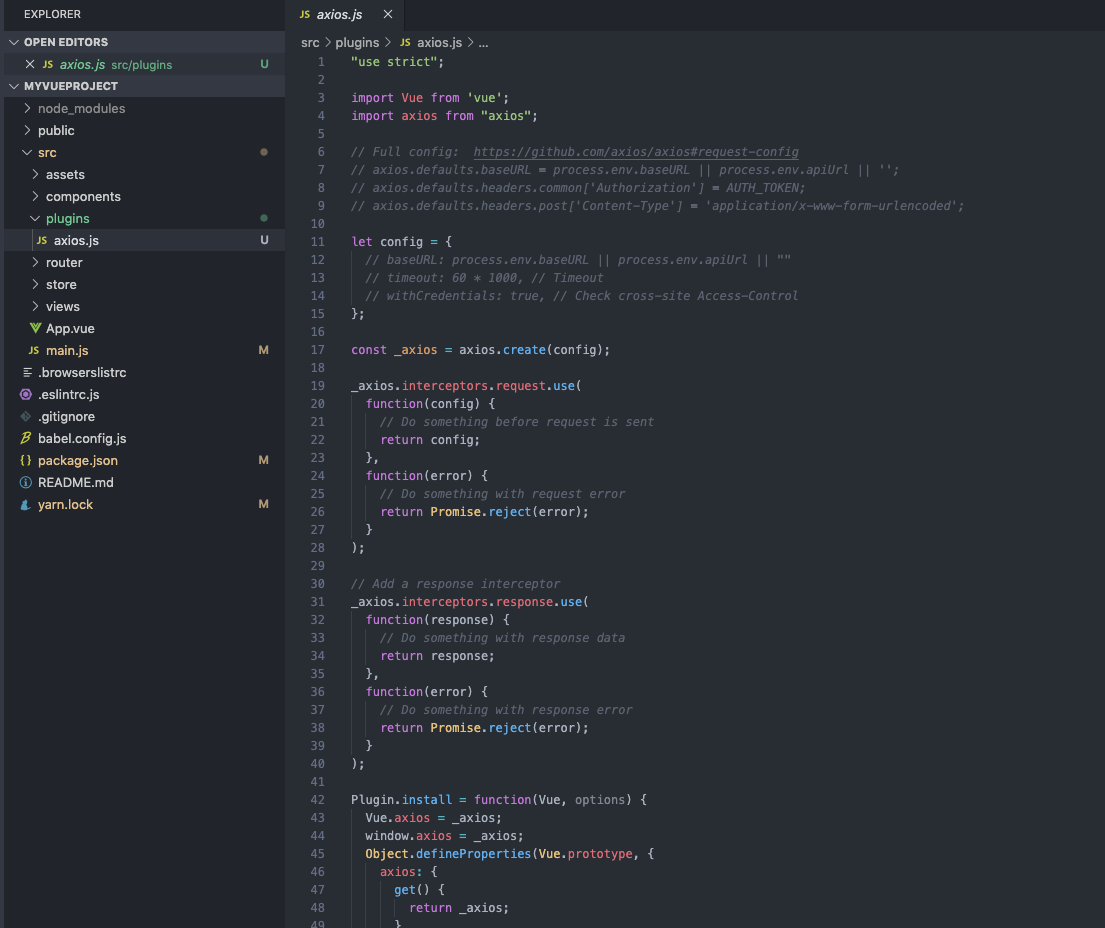Viewport: 1105px width, 928px height.
Task: Open the axios request-config GitHub link
Action: (x=636, y=151)
